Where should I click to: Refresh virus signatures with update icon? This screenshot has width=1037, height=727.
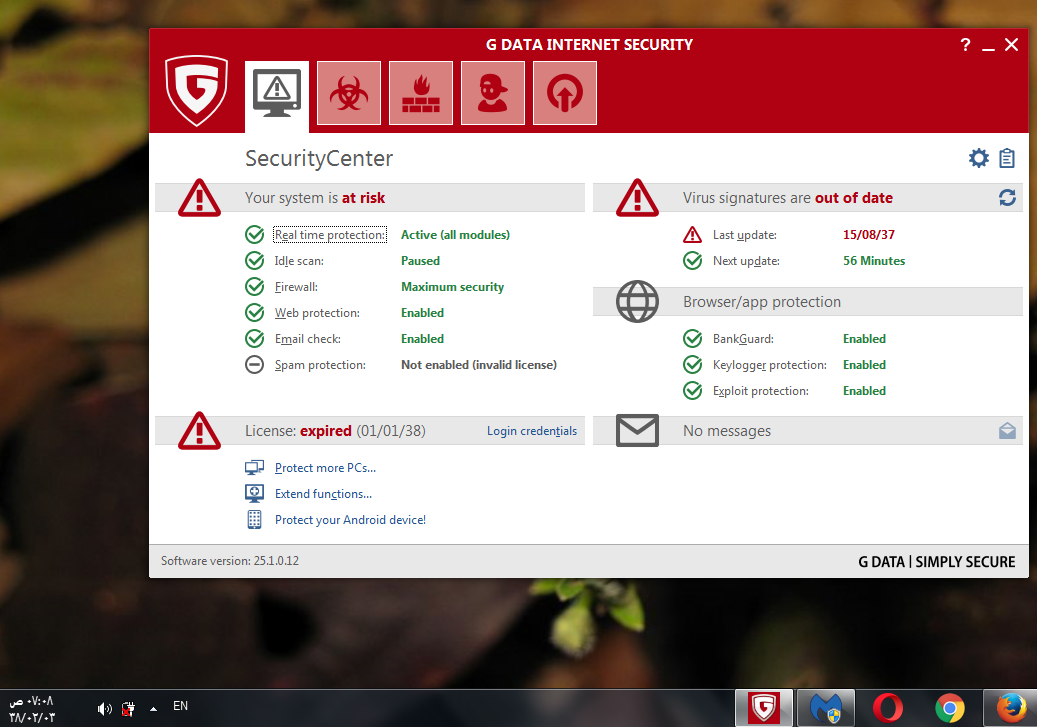(x=1007, y=198)
